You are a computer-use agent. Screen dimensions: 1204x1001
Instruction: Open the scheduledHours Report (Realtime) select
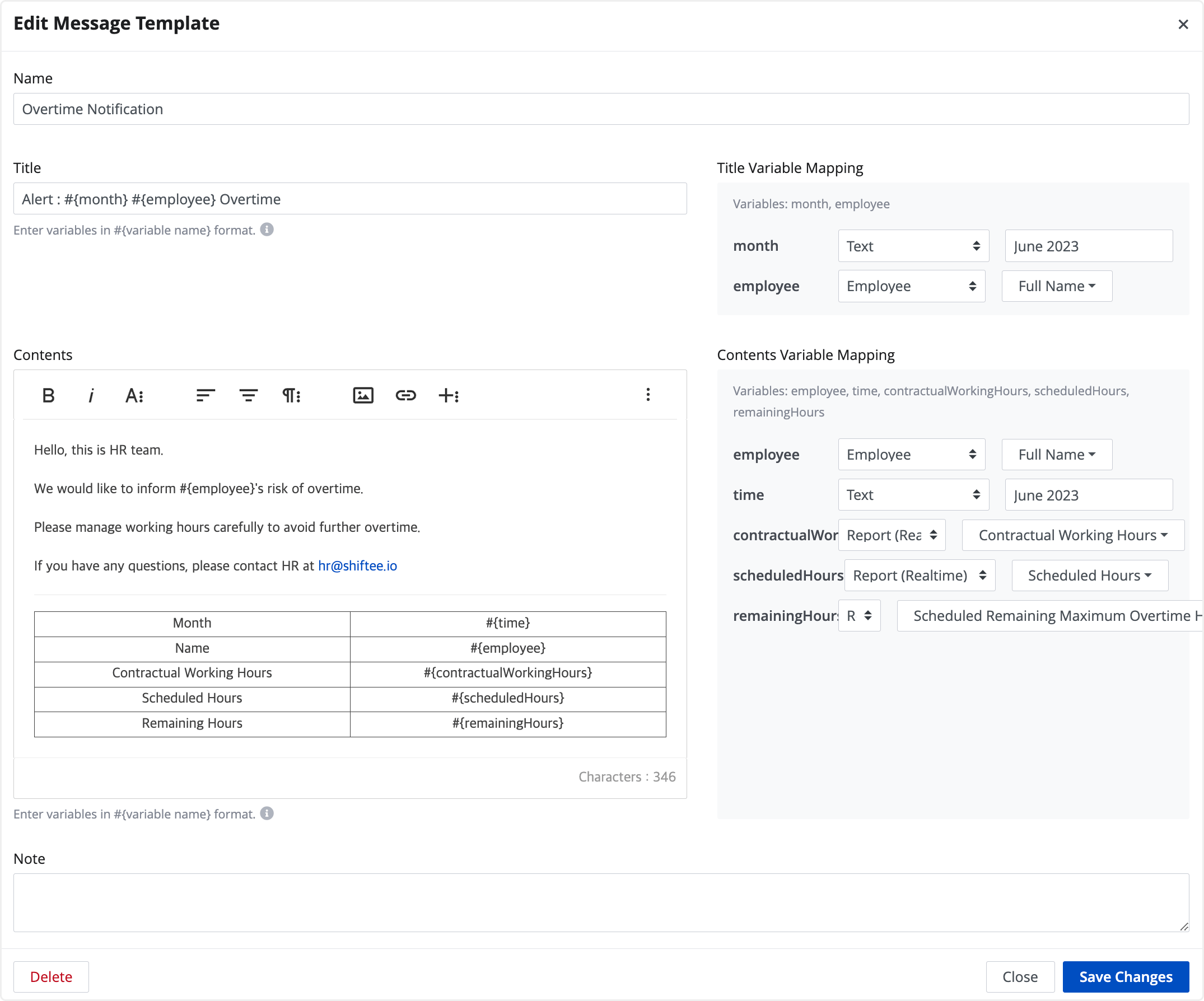click(919, 575)
